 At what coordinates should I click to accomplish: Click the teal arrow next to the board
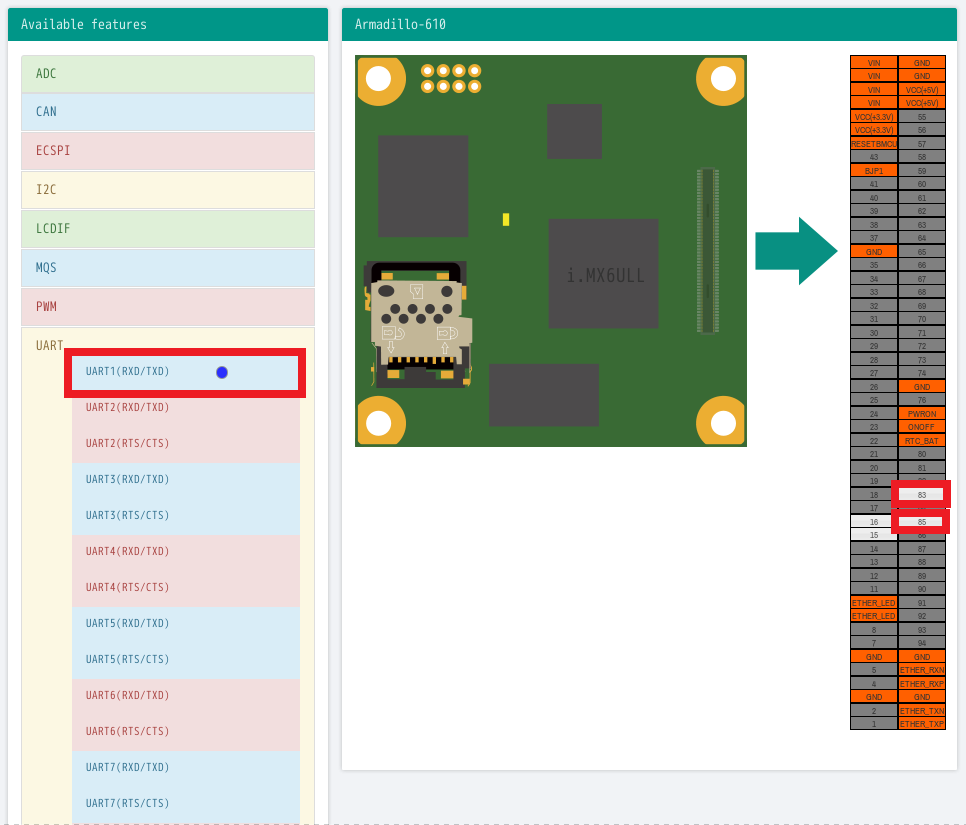click(795, 251)
